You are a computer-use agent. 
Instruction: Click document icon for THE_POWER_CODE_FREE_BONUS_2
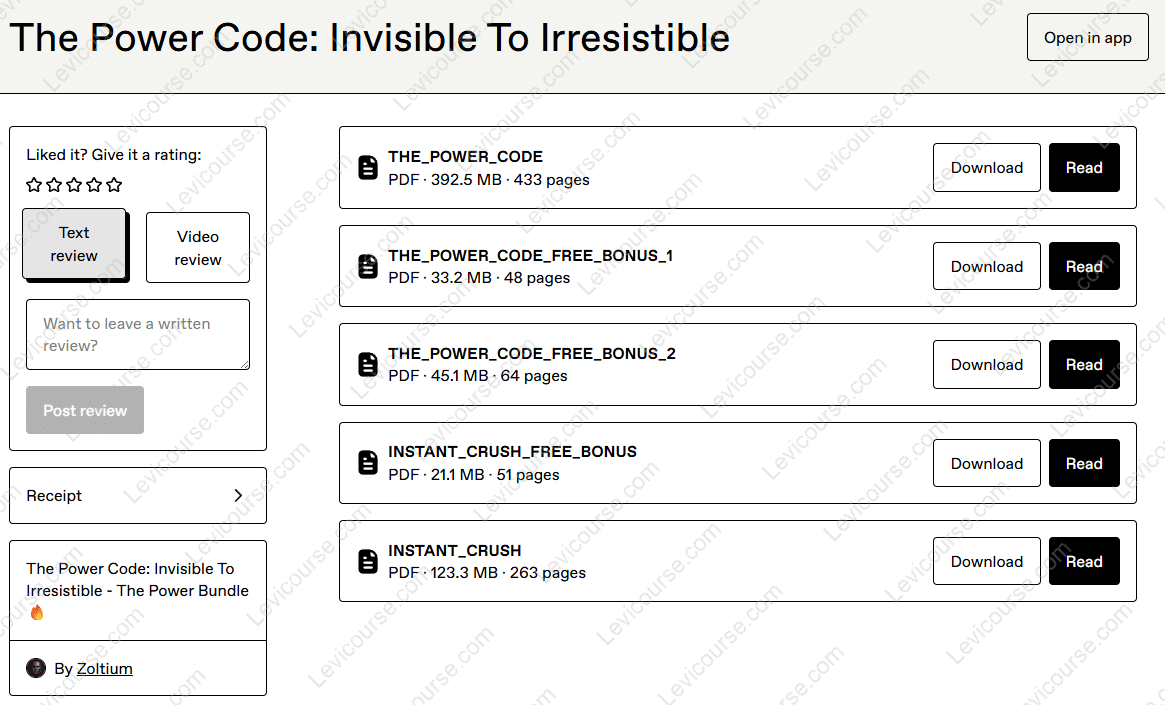[x=367, y=364]
